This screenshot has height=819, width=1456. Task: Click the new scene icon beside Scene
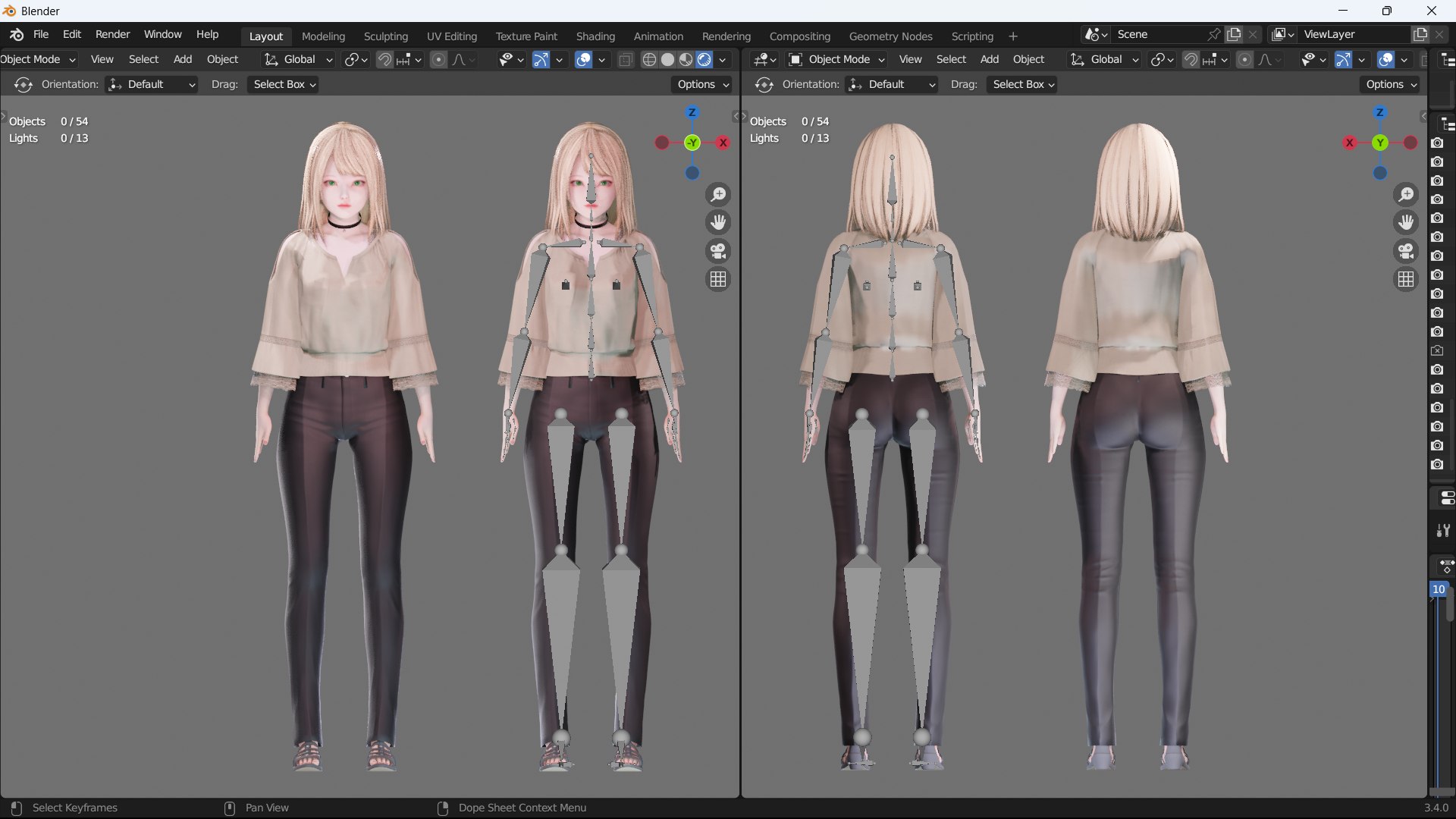pyautogui.click(x=1235, y=35)
